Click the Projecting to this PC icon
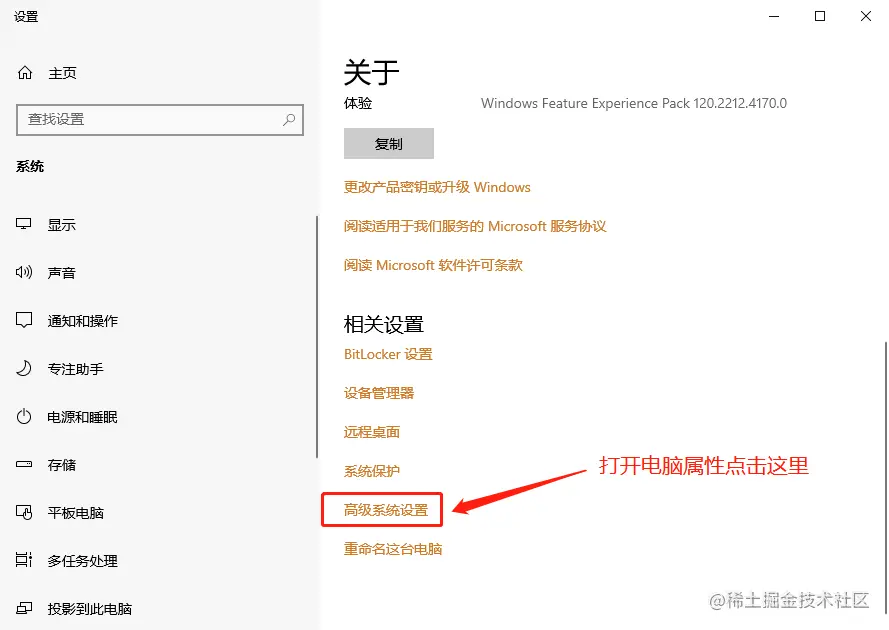The height and width of the screenshot is (630, 889). pos(24,608)
